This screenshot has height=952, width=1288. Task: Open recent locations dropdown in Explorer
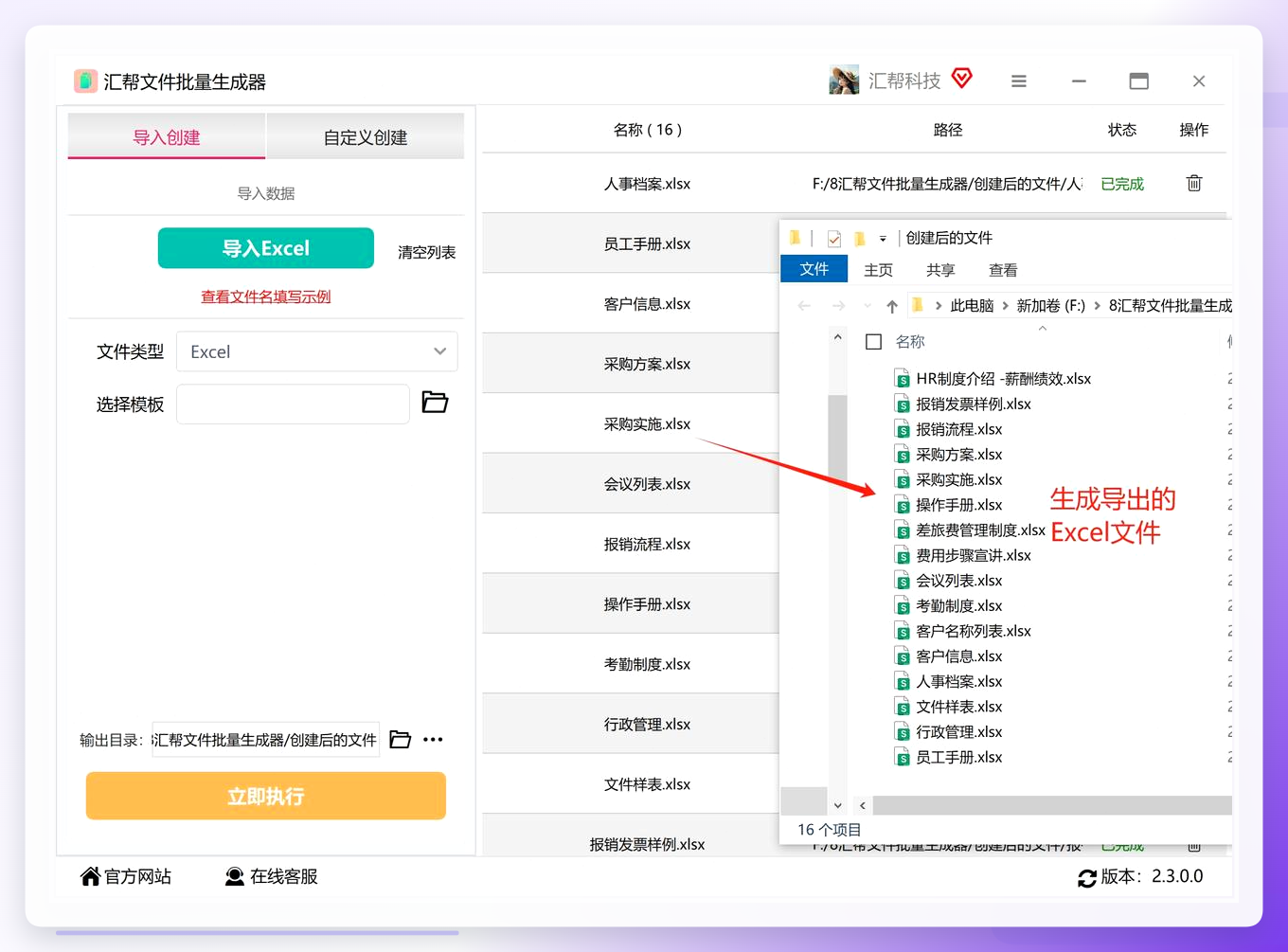868,305
